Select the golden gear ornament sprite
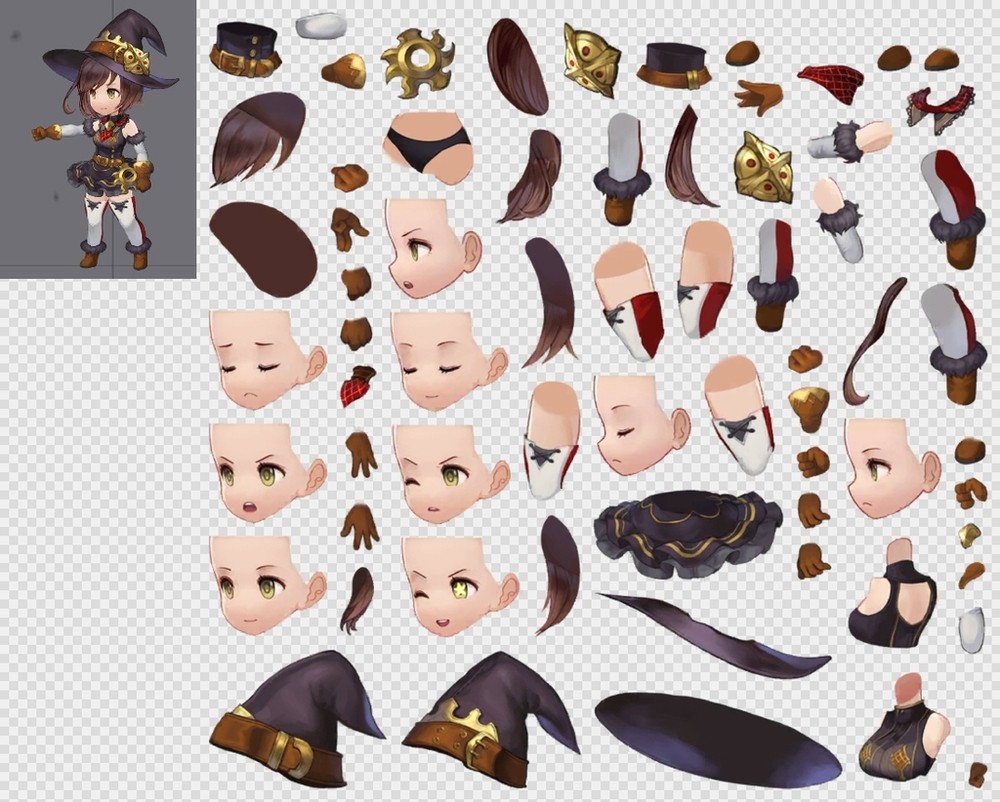 click(x=417, y=62)
